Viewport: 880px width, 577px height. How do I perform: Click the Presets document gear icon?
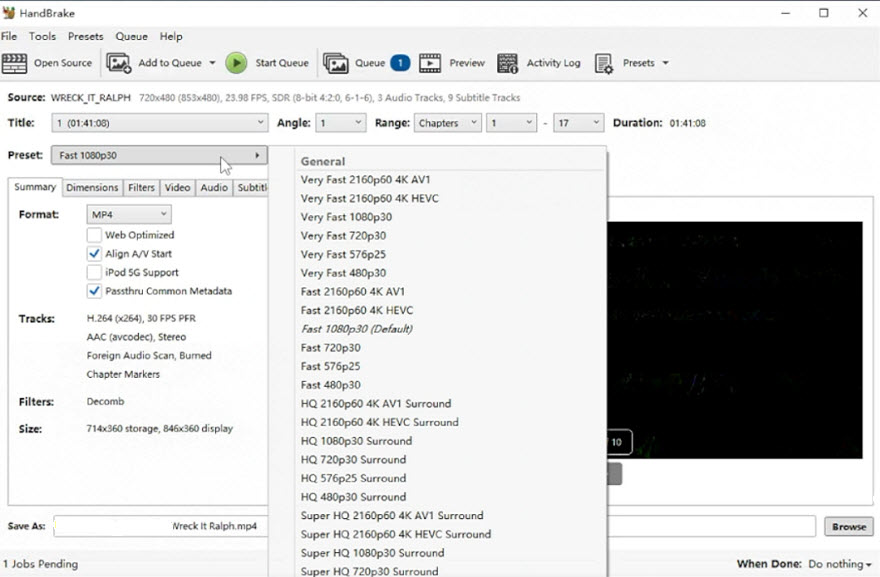(604, 63)
